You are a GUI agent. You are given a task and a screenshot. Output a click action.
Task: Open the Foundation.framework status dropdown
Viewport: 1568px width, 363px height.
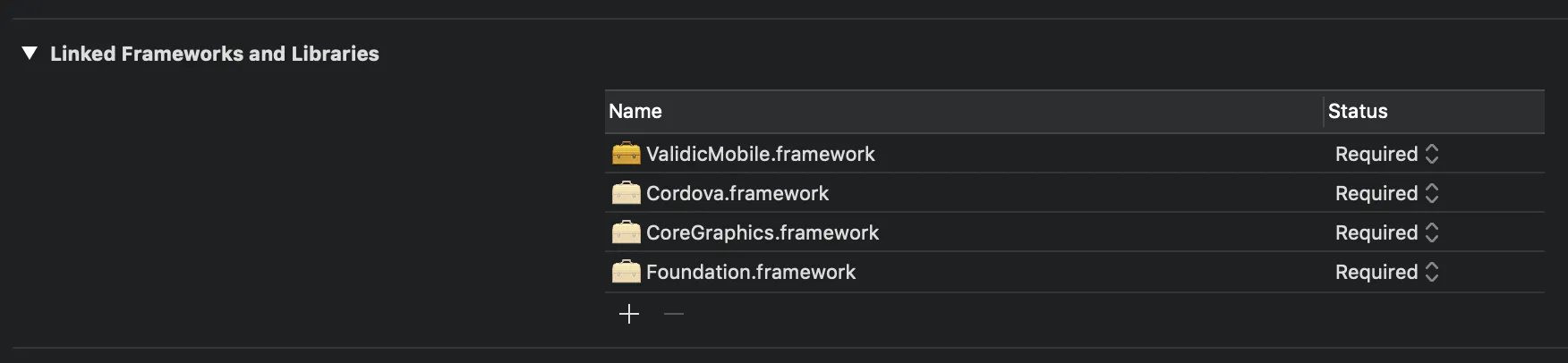tap(1386, 272)
